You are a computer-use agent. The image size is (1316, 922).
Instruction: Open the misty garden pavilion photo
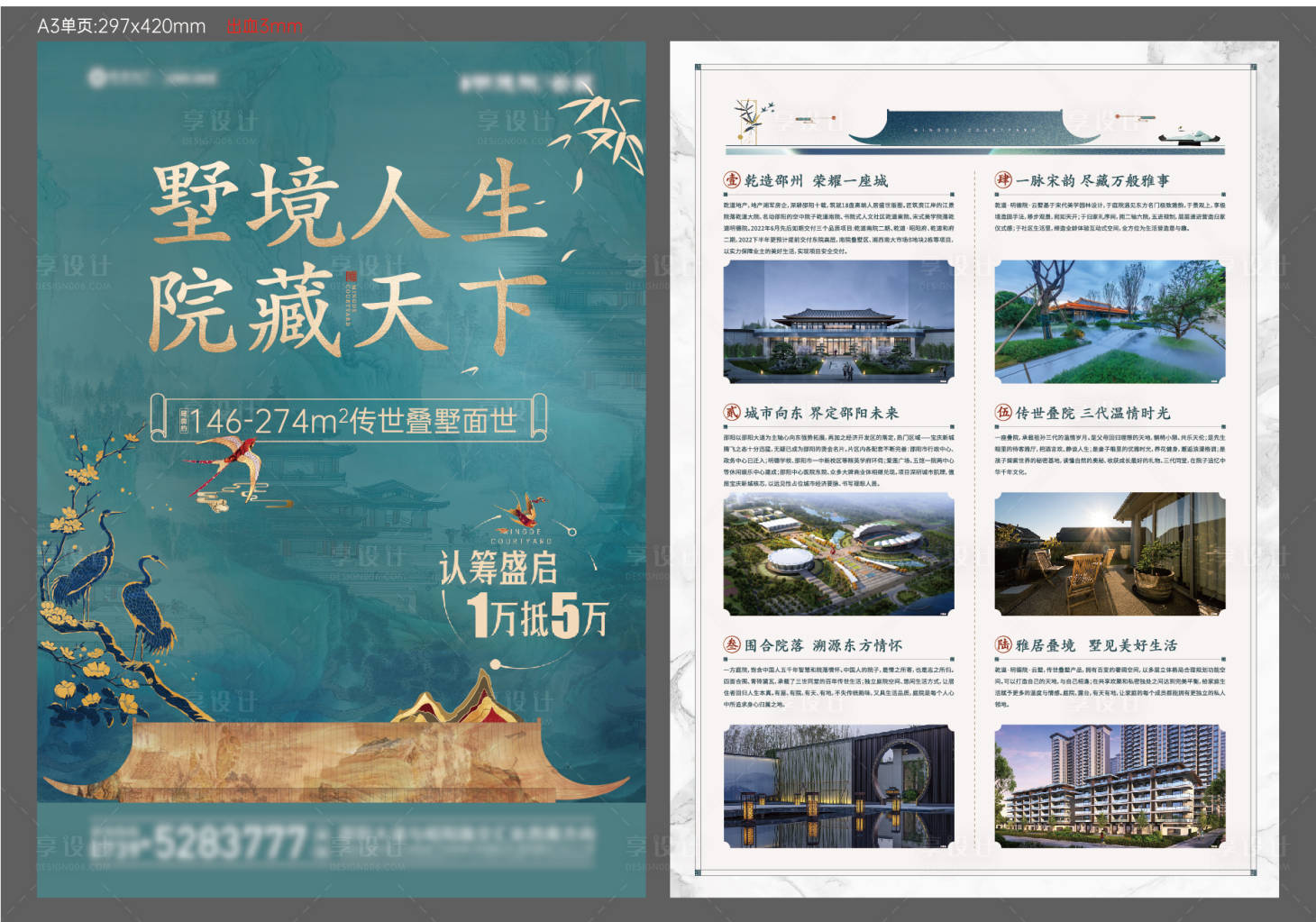(x=1110, y=321)
